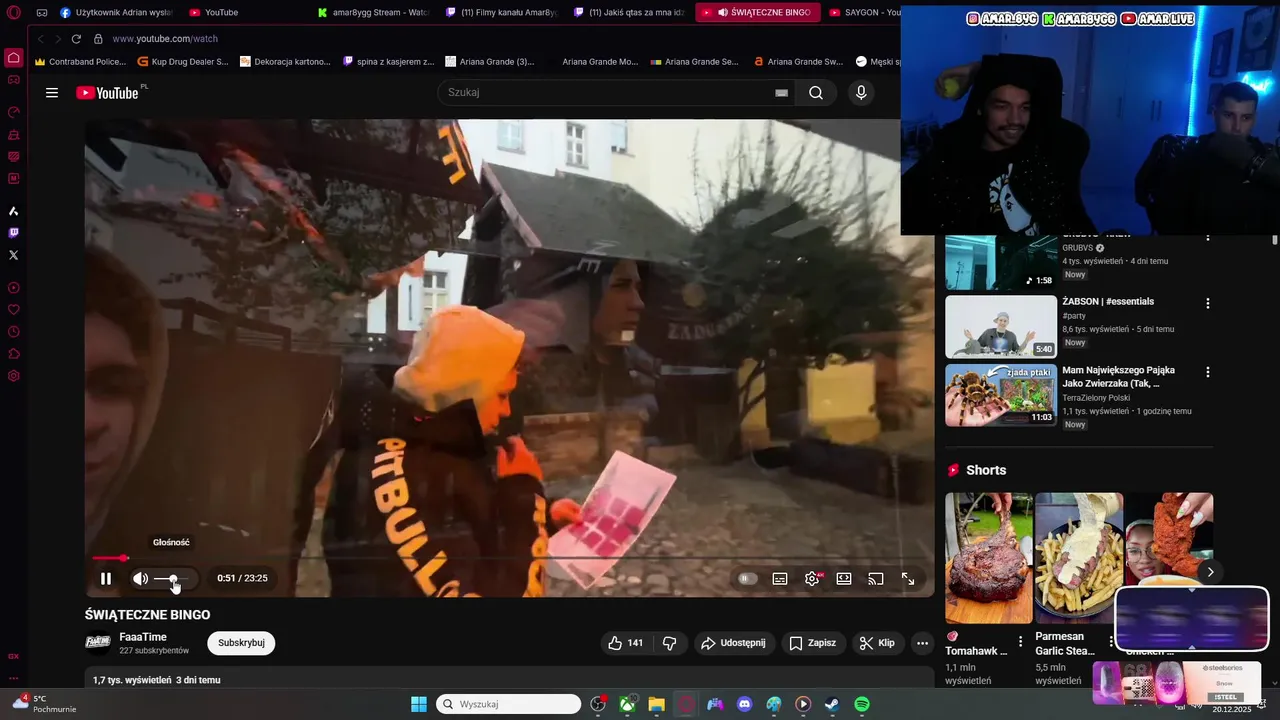Image resolution: width=1280 pixels, height=720 pixels.
Task: Cast video using the cast icon
Action: coord(876,578)
